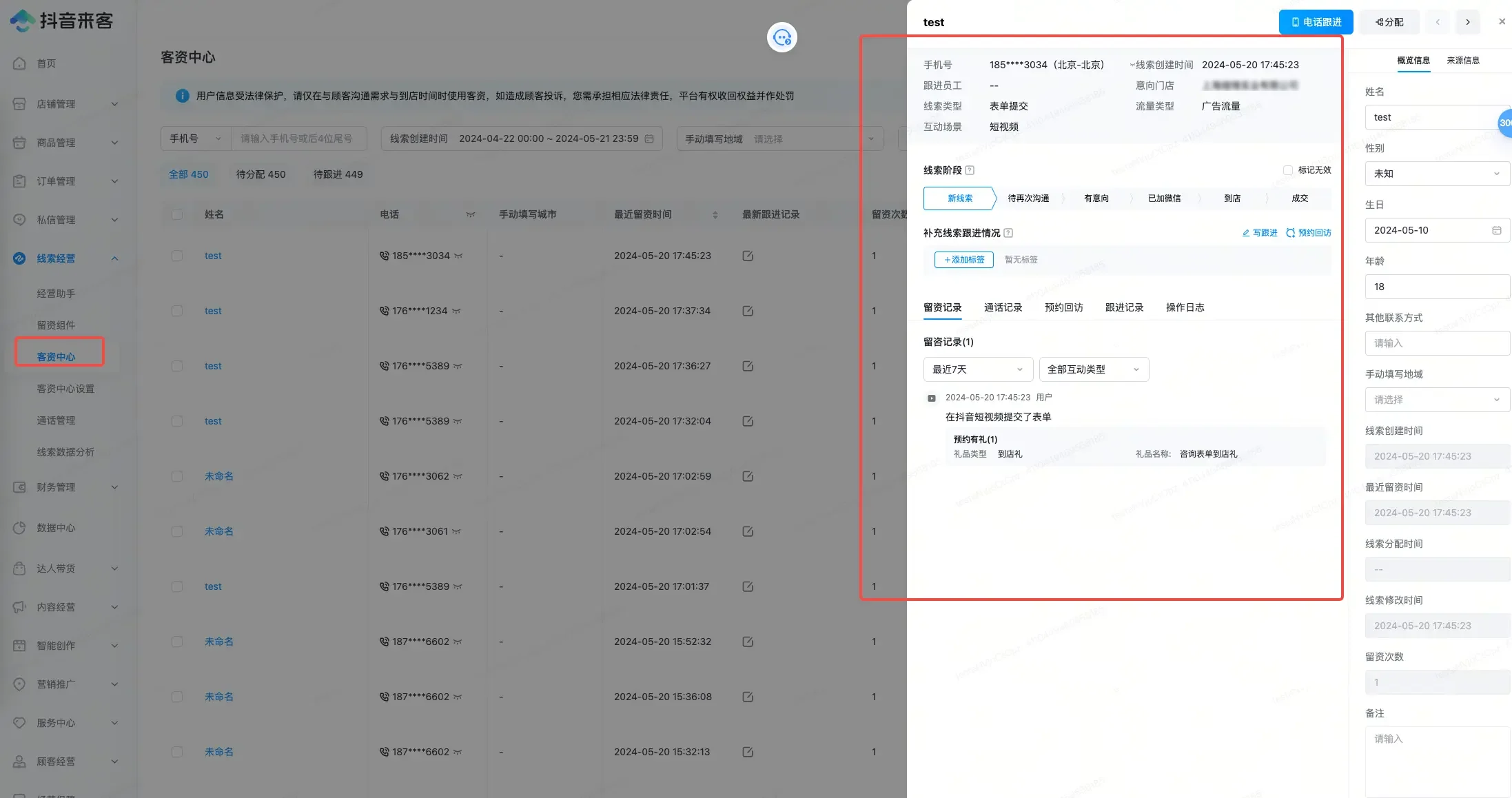Click calendar icon in 生日 date field

click(x=1497, y=230)
